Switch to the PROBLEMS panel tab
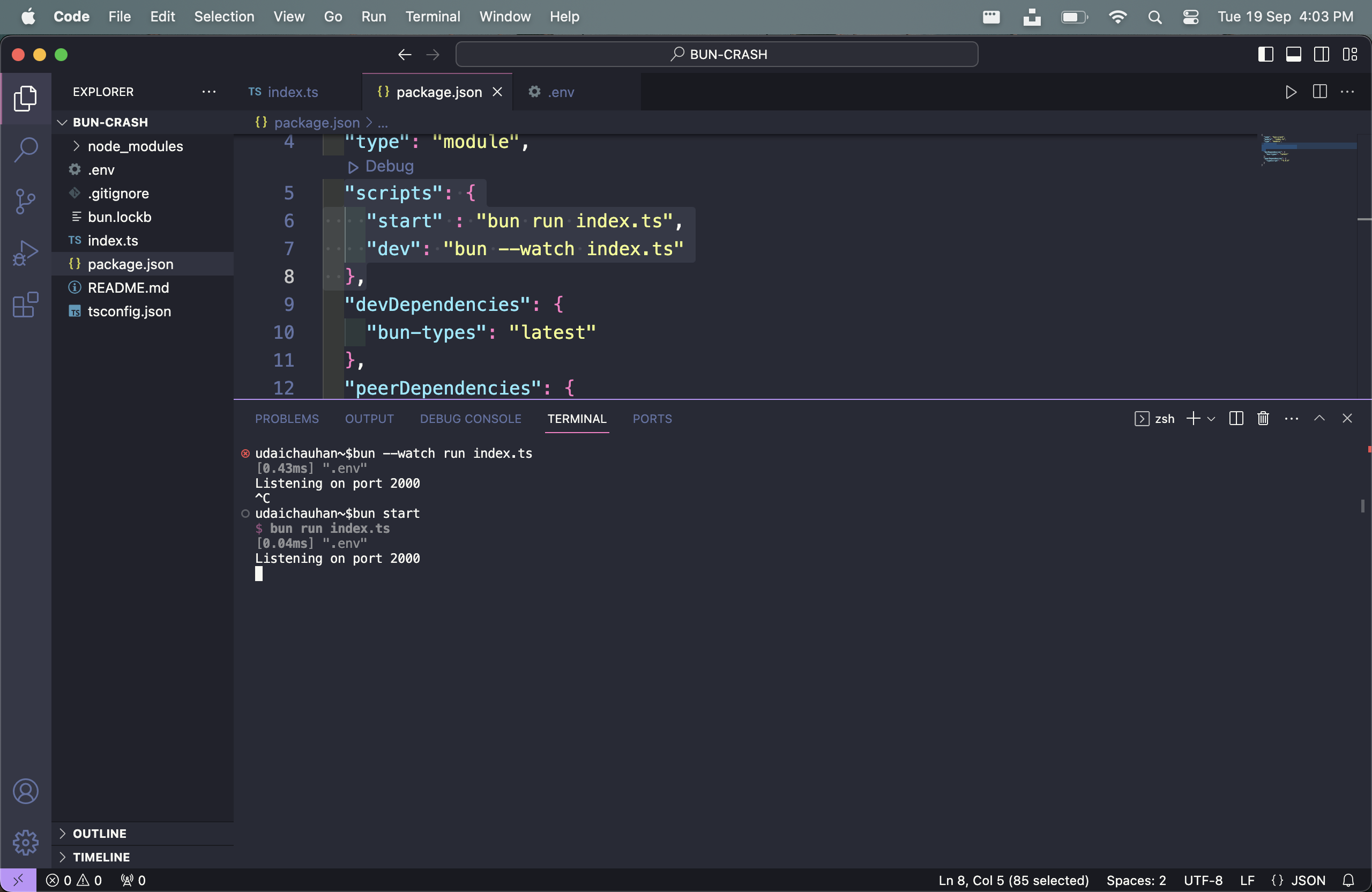 287,419
